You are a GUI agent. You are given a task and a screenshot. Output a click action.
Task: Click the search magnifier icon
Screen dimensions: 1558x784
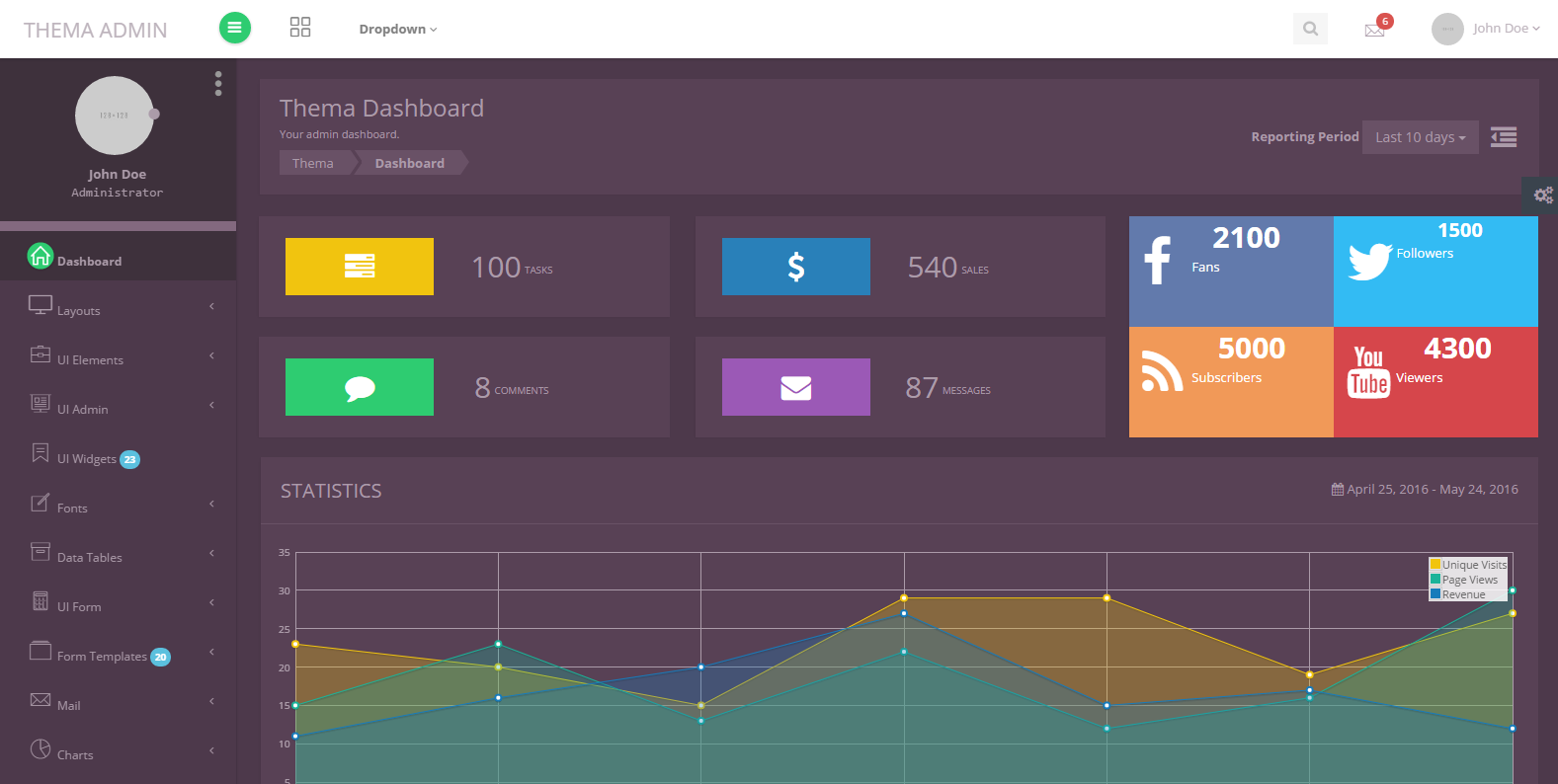coord(1310,29)
